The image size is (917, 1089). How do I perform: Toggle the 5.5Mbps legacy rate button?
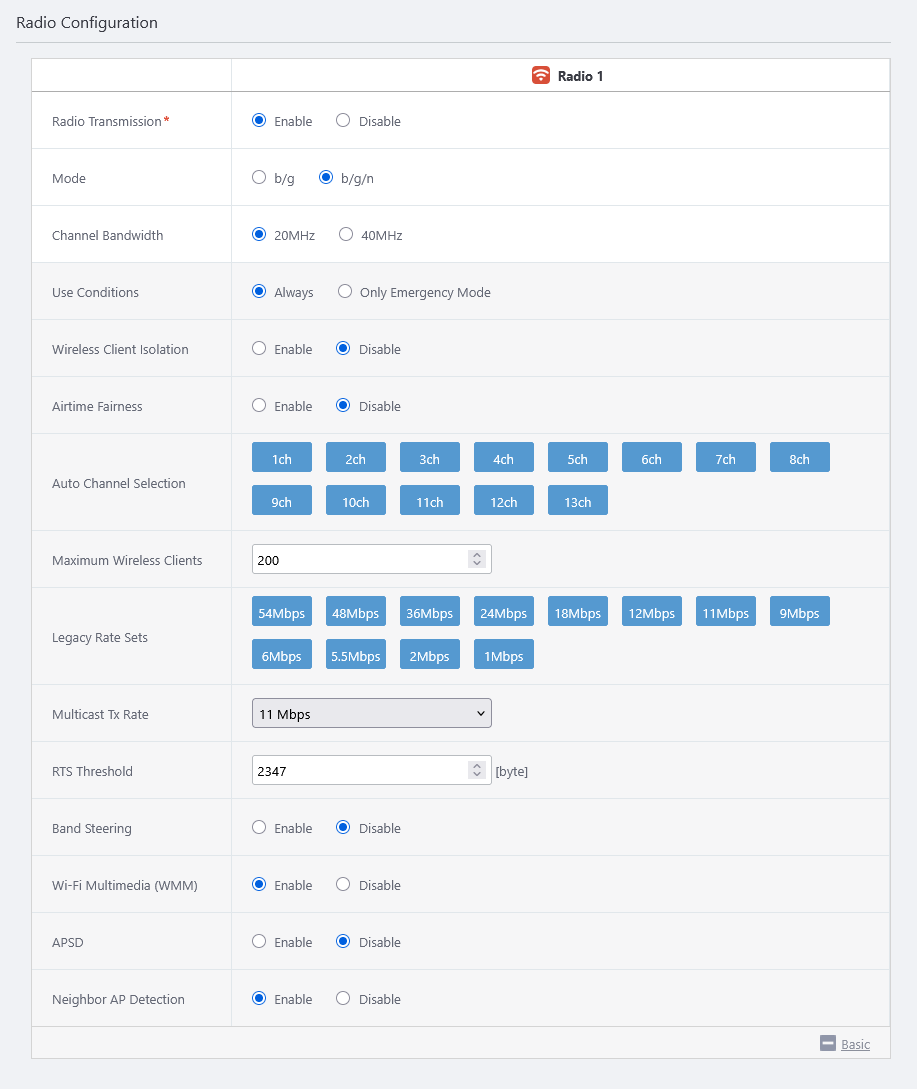[355, 655]
